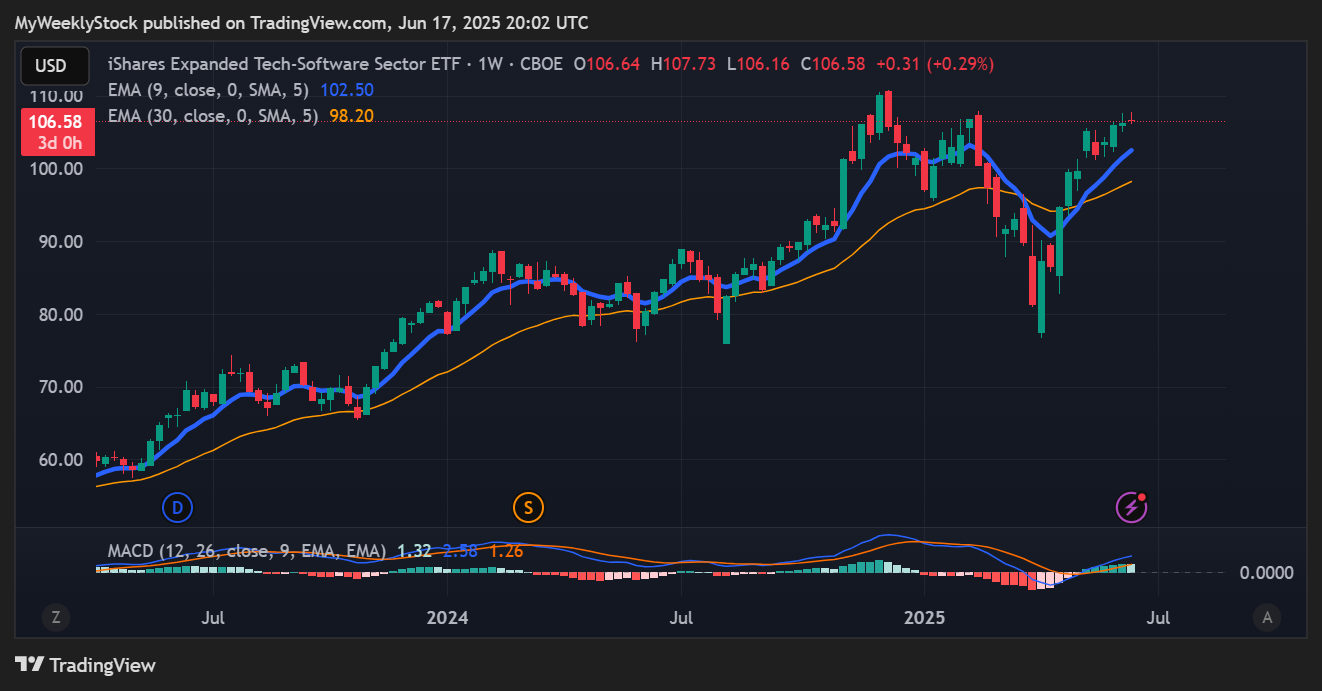Click the red 106.58 price label
1322x691 pixels.
coord(58,132)
